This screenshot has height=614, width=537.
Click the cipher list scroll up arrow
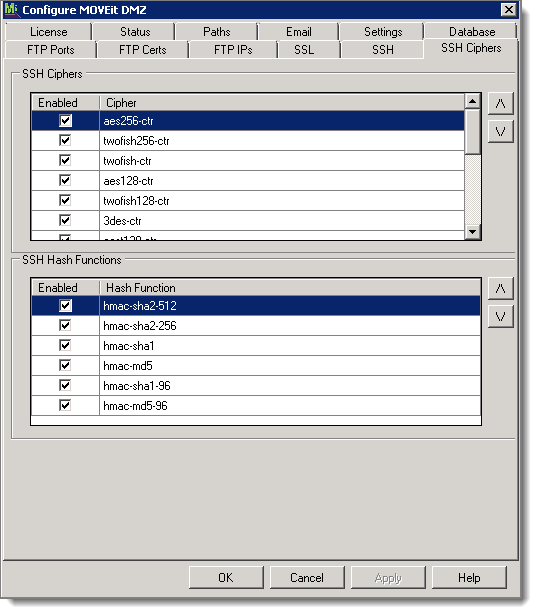click(x=472, y=101)
